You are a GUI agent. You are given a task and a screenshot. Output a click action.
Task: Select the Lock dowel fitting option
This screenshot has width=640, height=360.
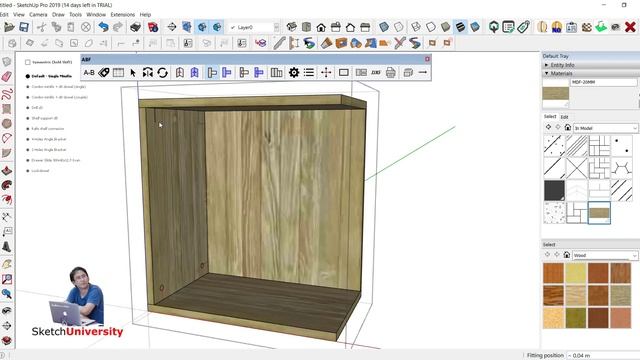point(38,171)
